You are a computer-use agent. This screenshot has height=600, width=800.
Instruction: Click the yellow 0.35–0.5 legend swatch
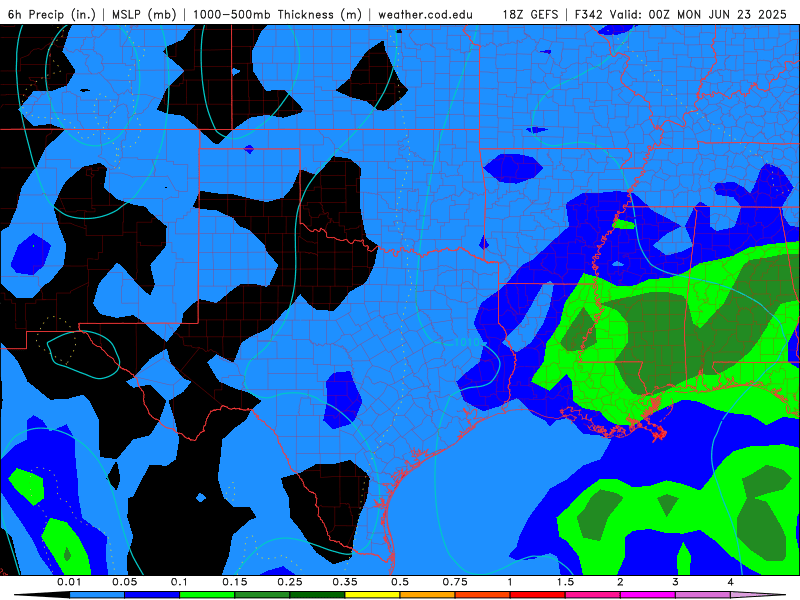tap(372, 595)
